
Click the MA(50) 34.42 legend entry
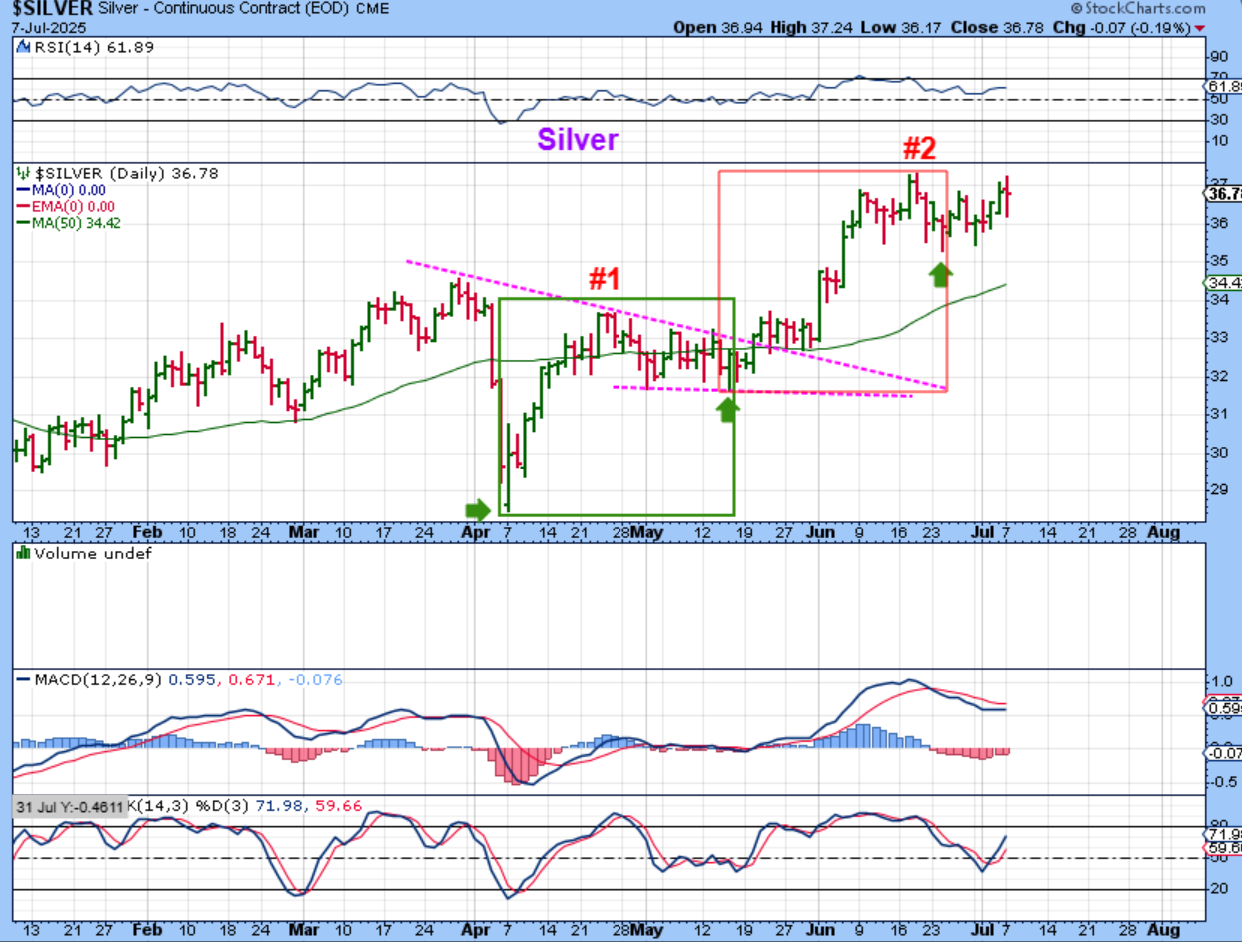tap(77, 222)
